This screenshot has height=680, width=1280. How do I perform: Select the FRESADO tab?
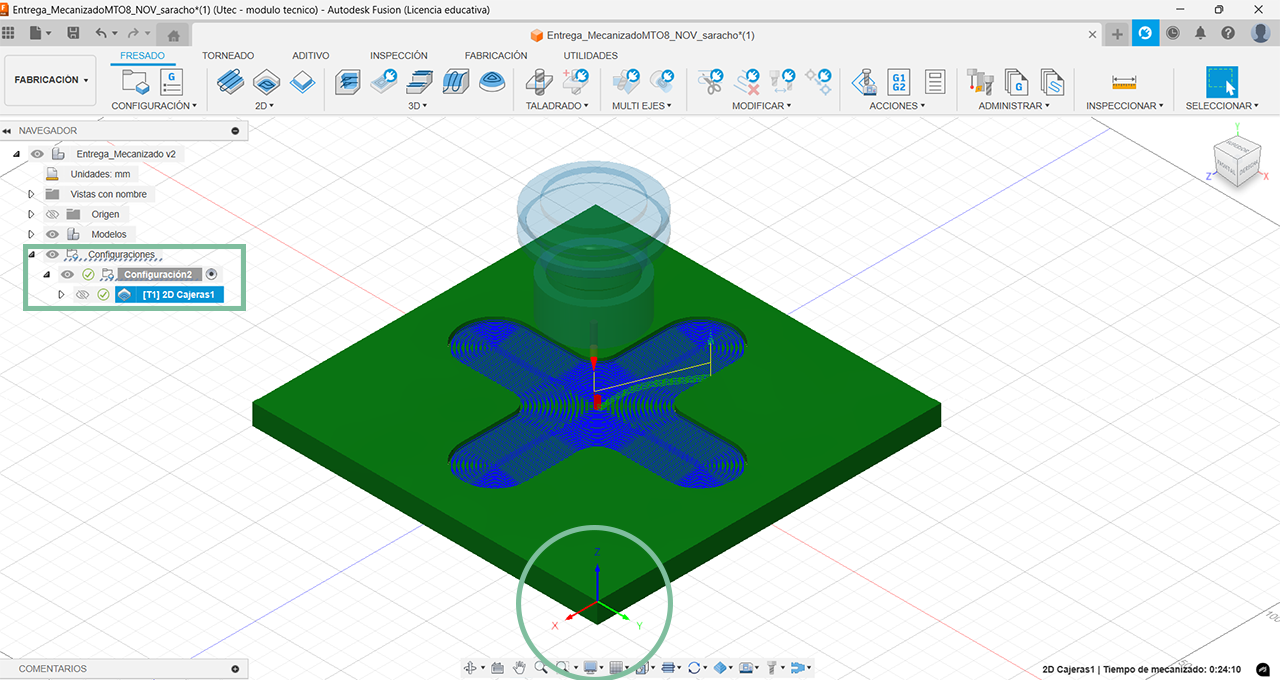[142, 56]
